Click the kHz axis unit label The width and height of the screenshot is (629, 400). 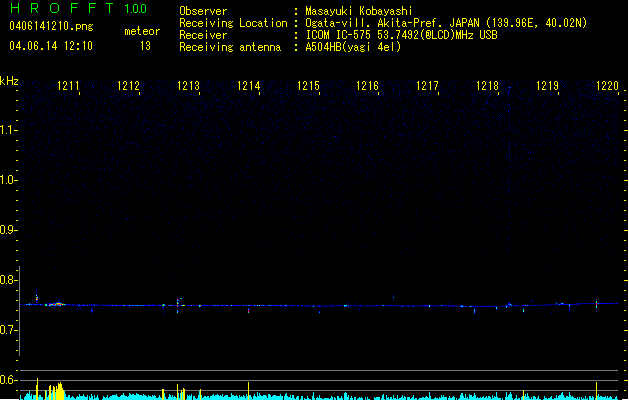click(x=9, y=81)
